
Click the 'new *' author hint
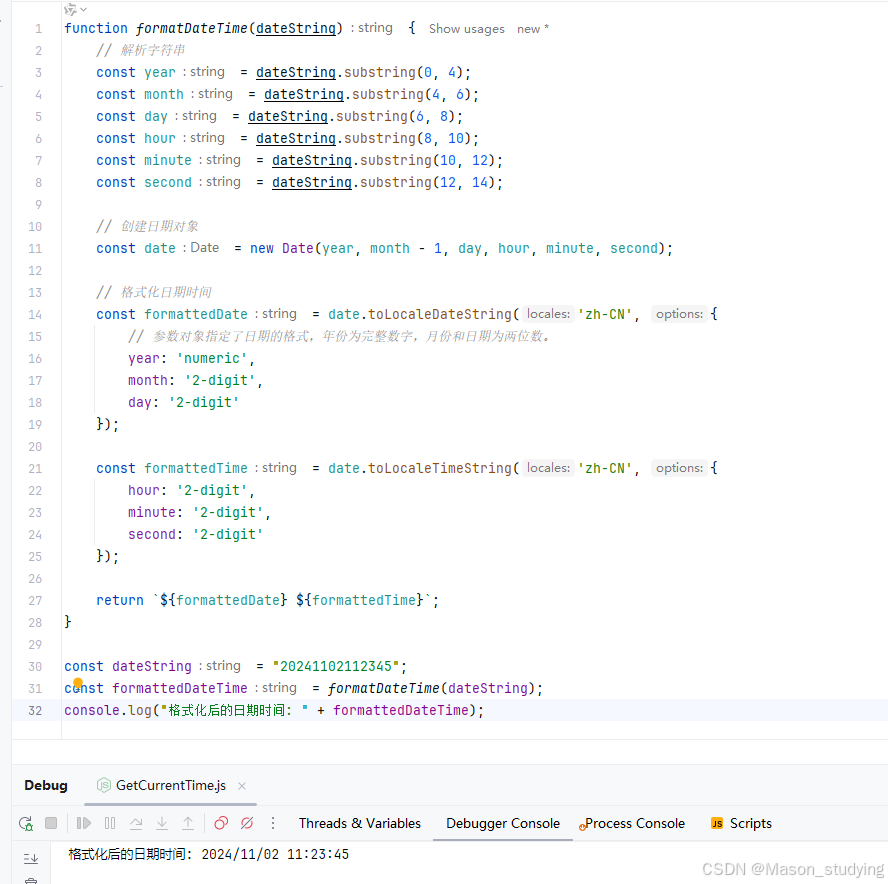[x=532, y=29]
